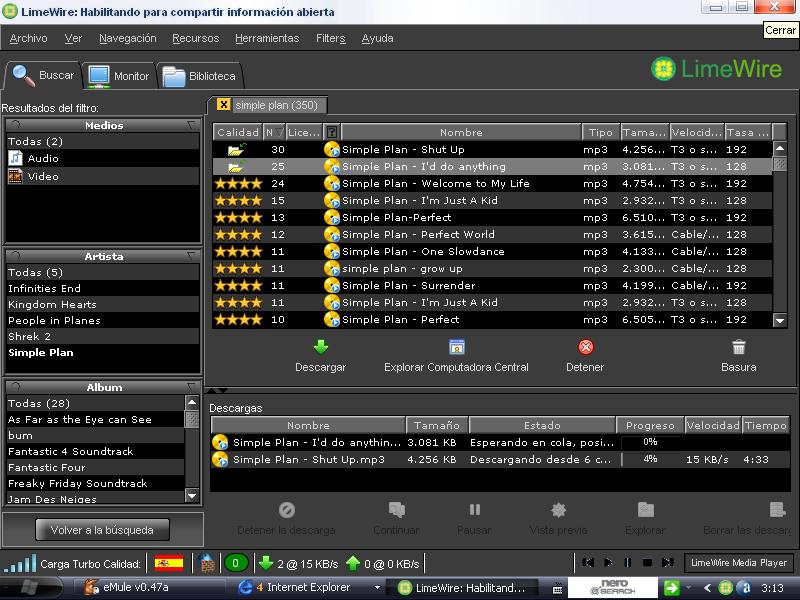800x600 pixels.
Task: Sort results by the N count column
Action: [274, 132]
